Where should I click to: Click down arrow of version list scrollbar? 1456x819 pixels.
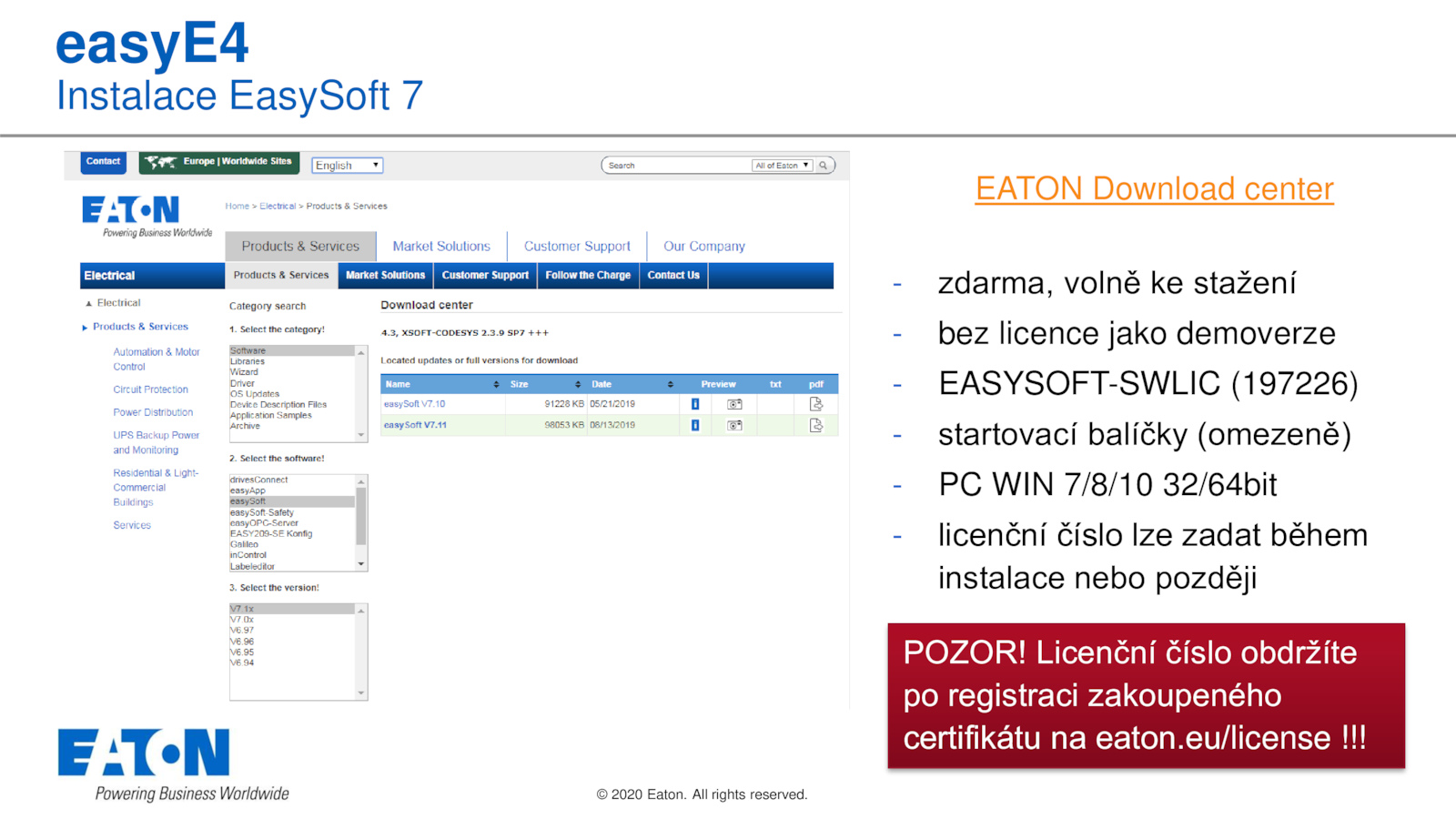(361, 693)
